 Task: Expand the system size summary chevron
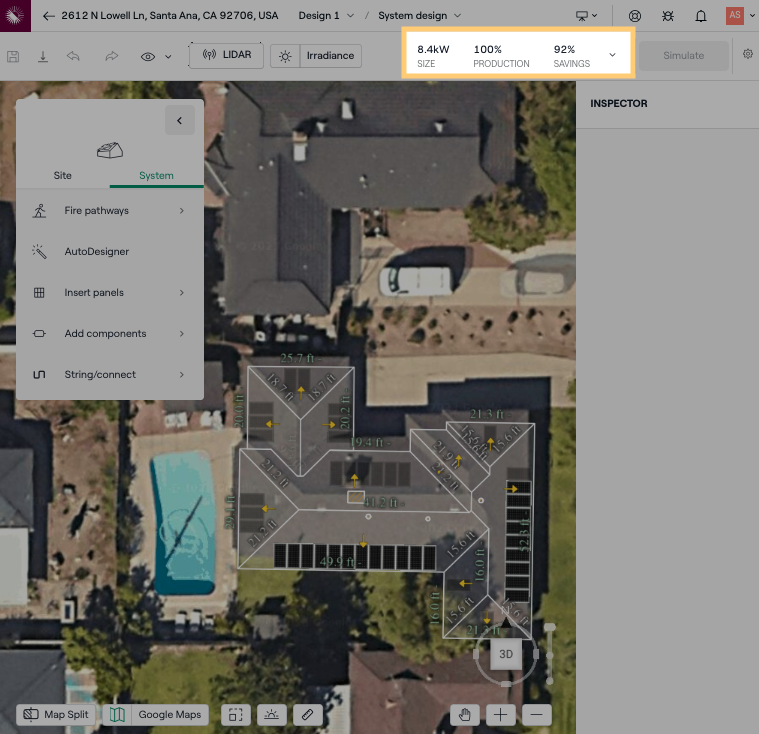tap(612, 55)
